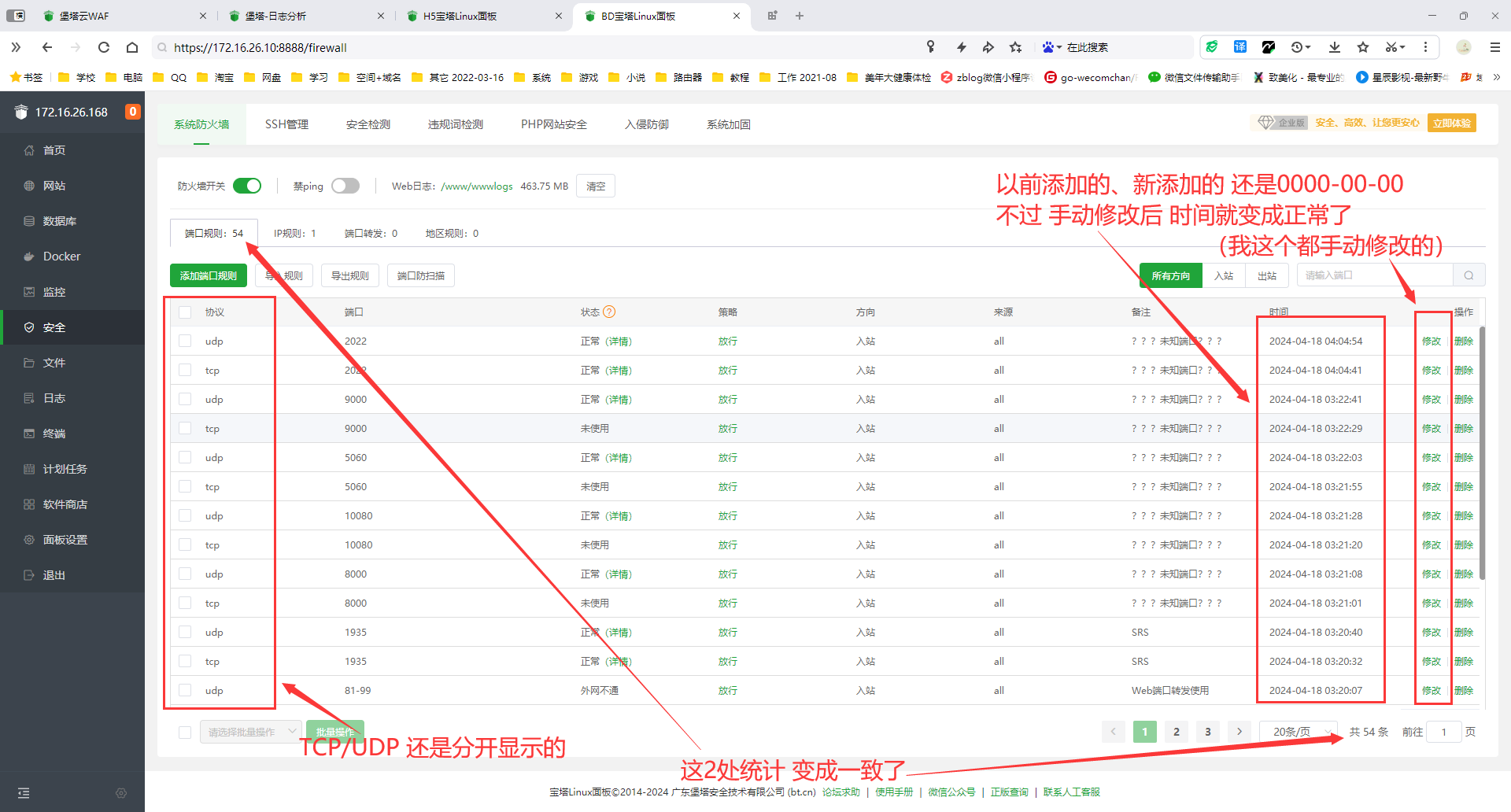
Task: Click the scissors screenshot tool icon
Action: coord(1391,47)
